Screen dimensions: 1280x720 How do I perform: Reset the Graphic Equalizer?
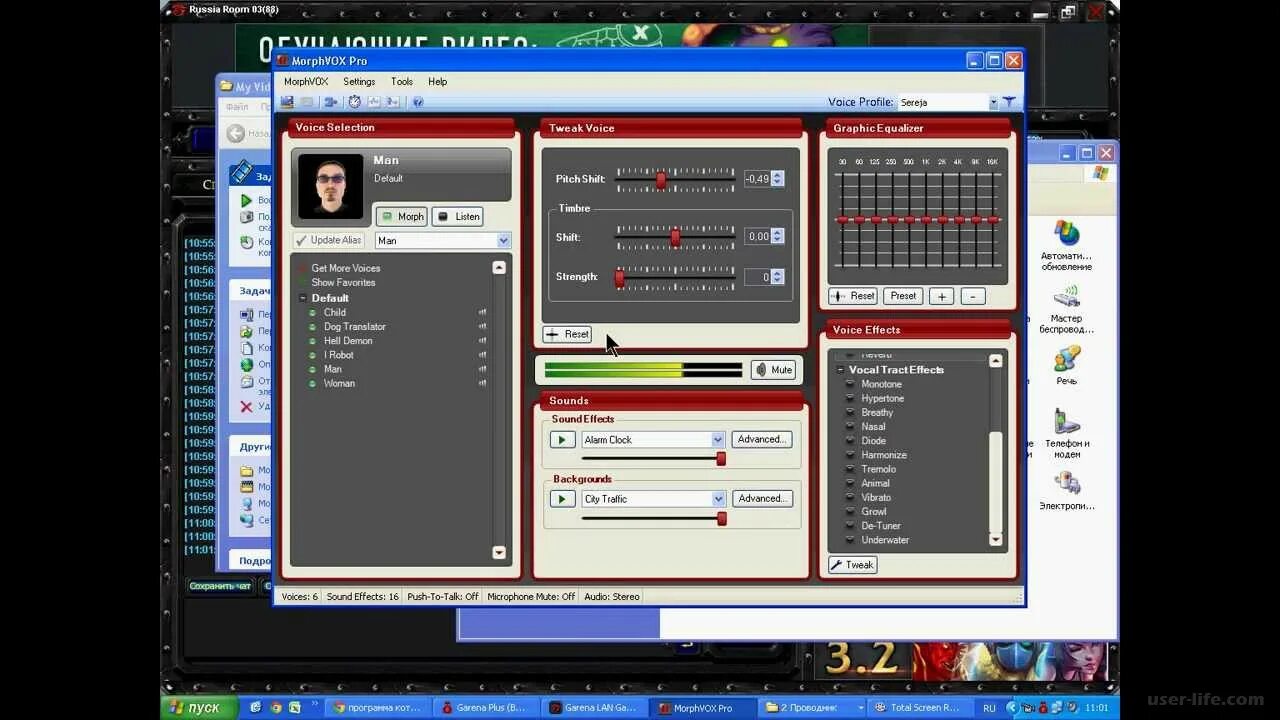click(x=853, y=296)
